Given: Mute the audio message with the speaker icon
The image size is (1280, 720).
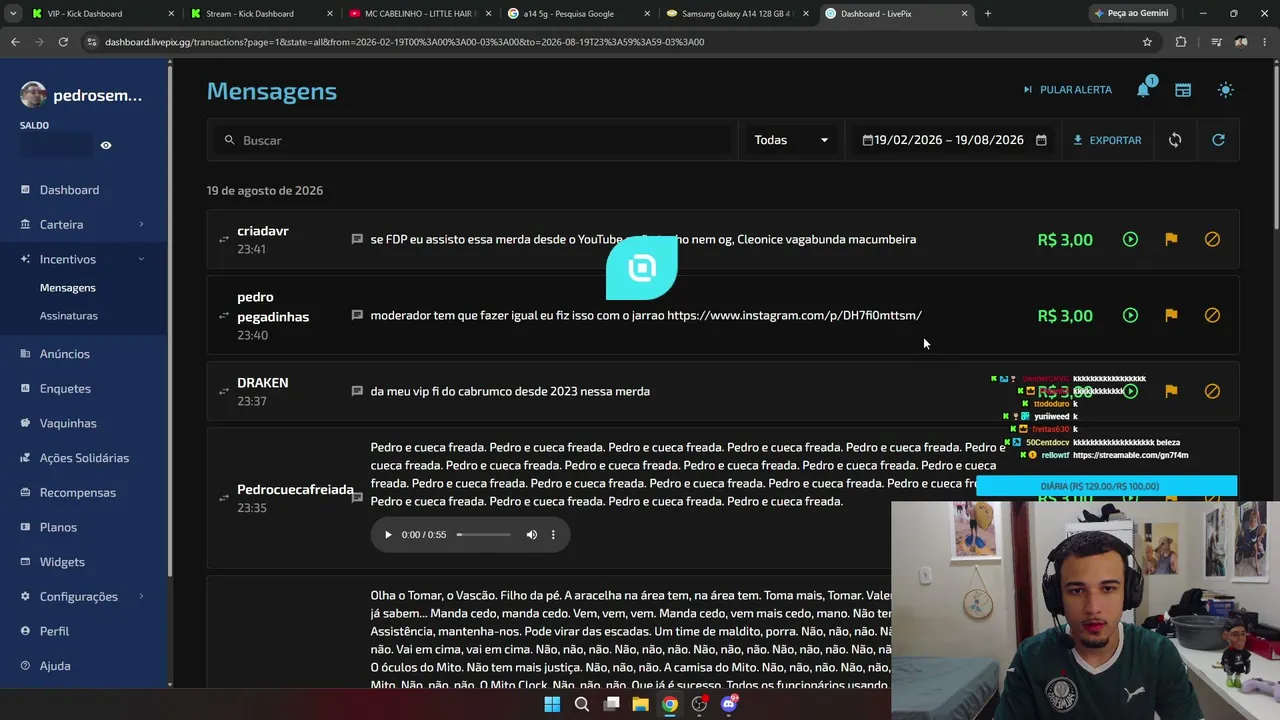Looking at the screenshot, I should pyautogui.click(x=532, y=535).
